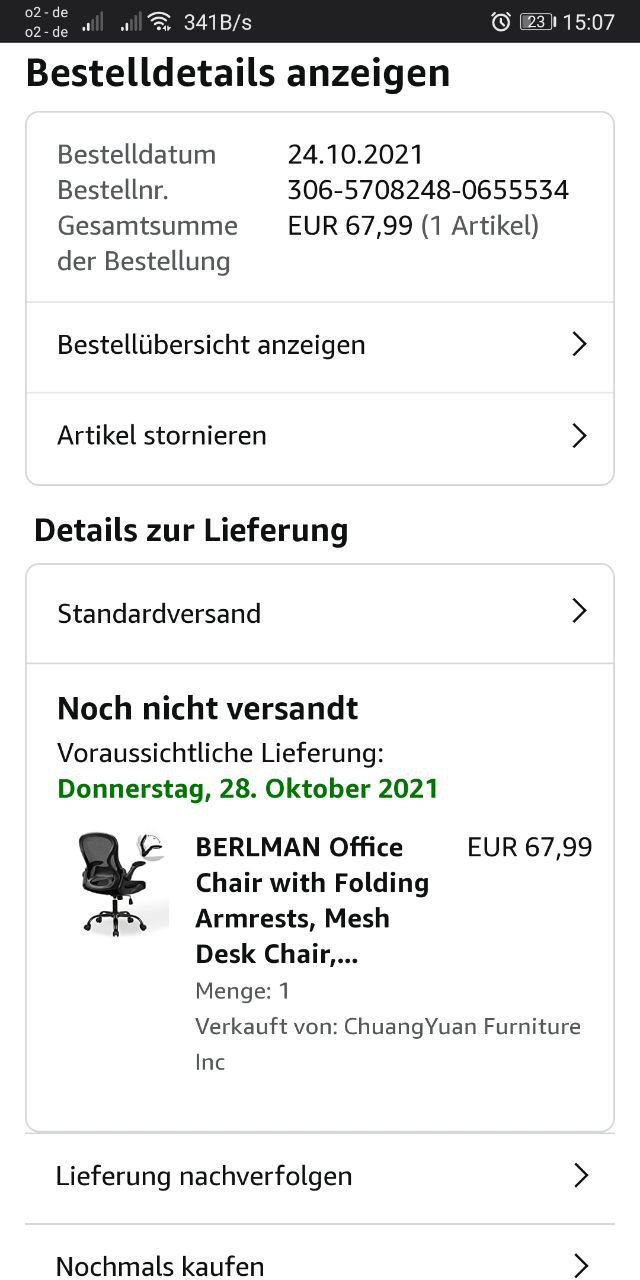Track delivery via Lieferung nachverfolgen
This screenshot has height=1280, width=640.
204,1176
